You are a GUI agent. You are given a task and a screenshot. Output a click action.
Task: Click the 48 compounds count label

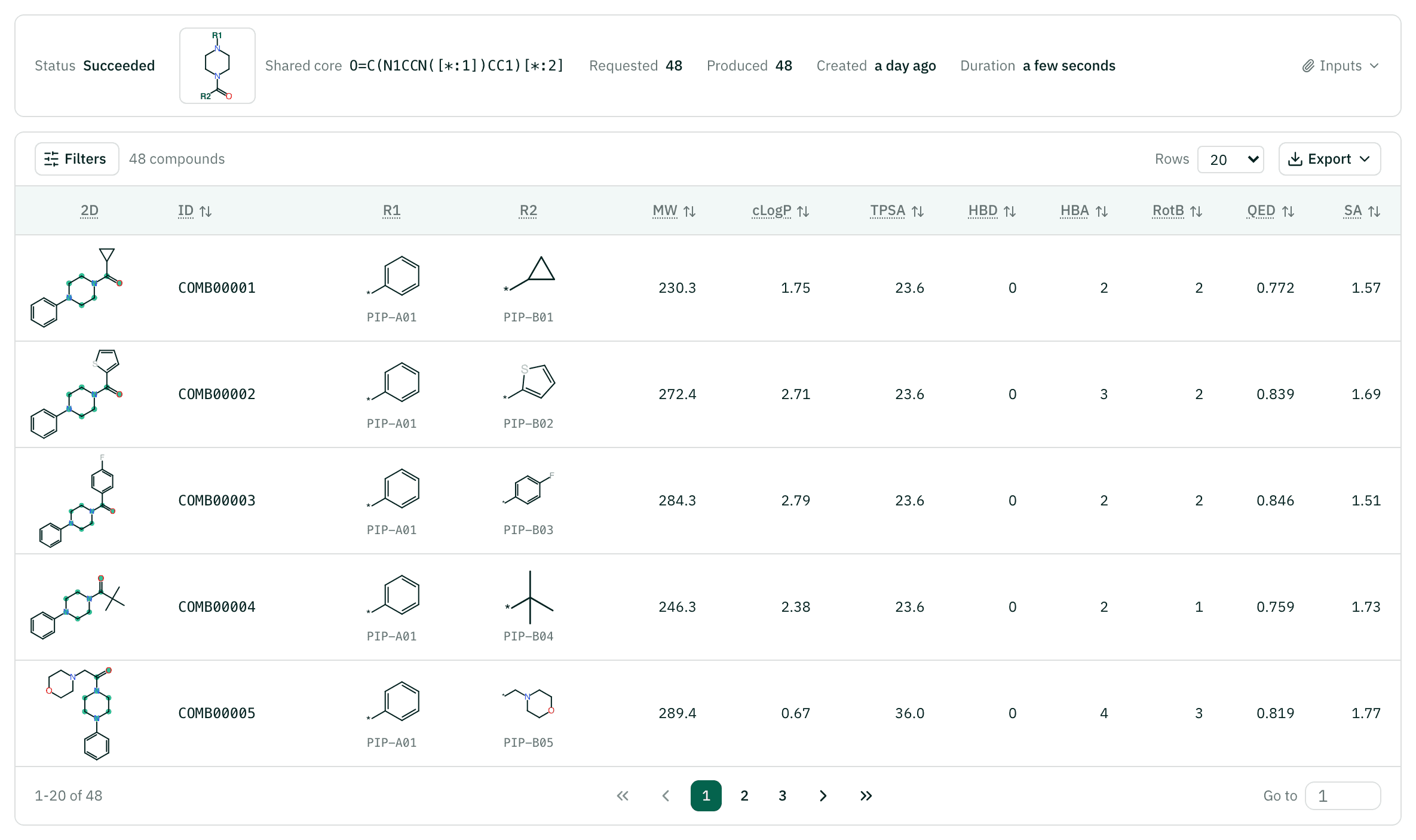[x=177, y=159]
